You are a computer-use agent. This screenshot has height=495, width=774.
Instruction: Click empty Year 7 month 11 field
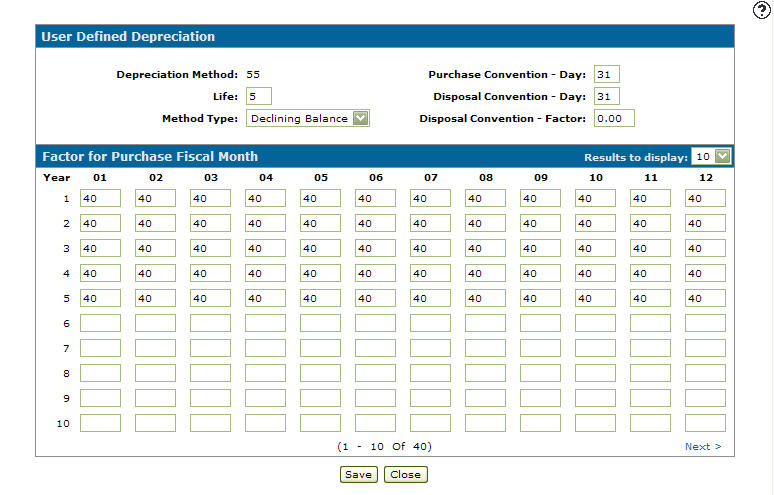(x=650, y=348)
